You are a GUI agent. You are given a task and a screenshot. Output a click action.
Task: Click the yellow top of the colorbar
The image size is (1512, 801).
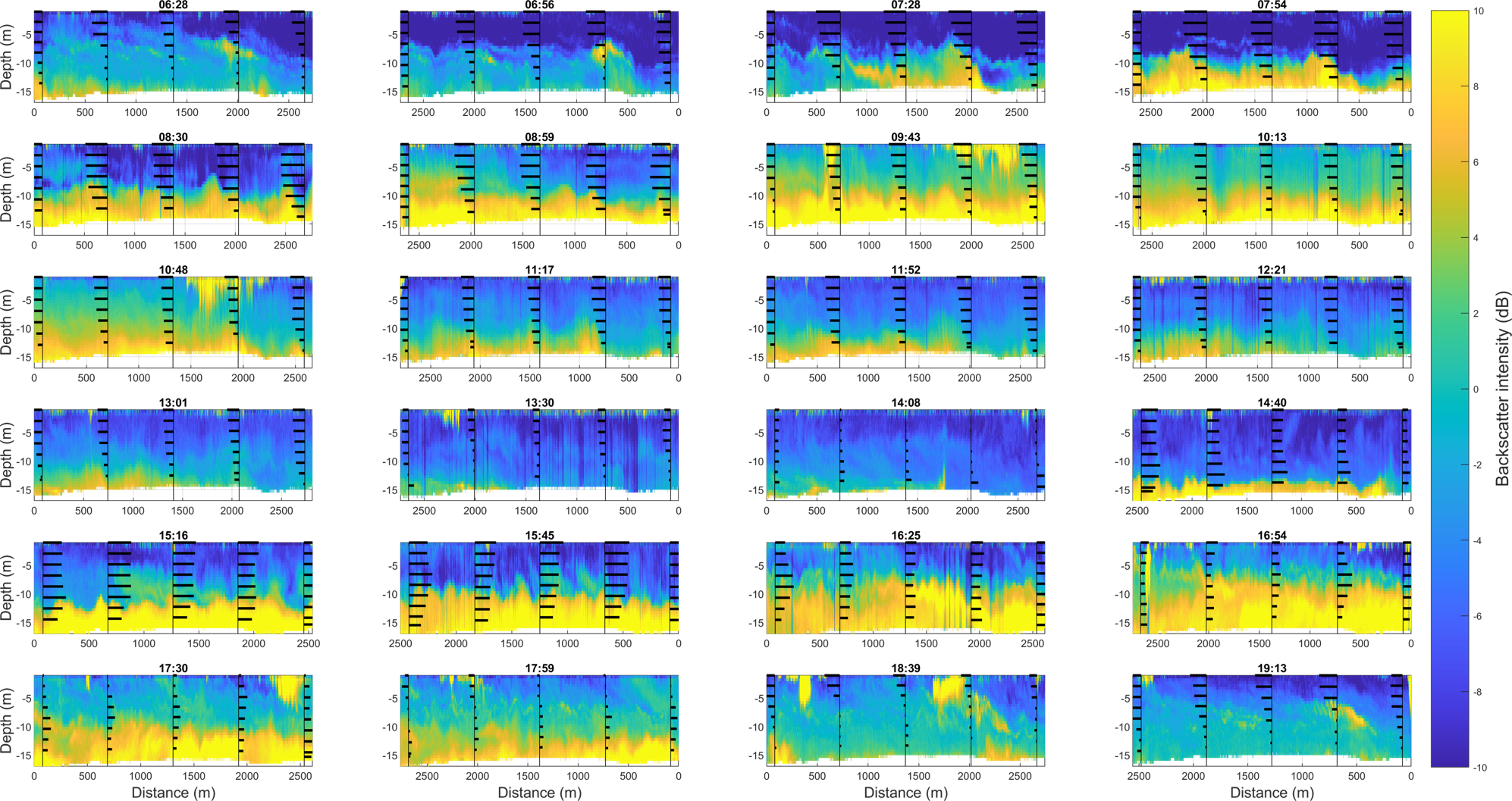click(x=1449, y=19)
